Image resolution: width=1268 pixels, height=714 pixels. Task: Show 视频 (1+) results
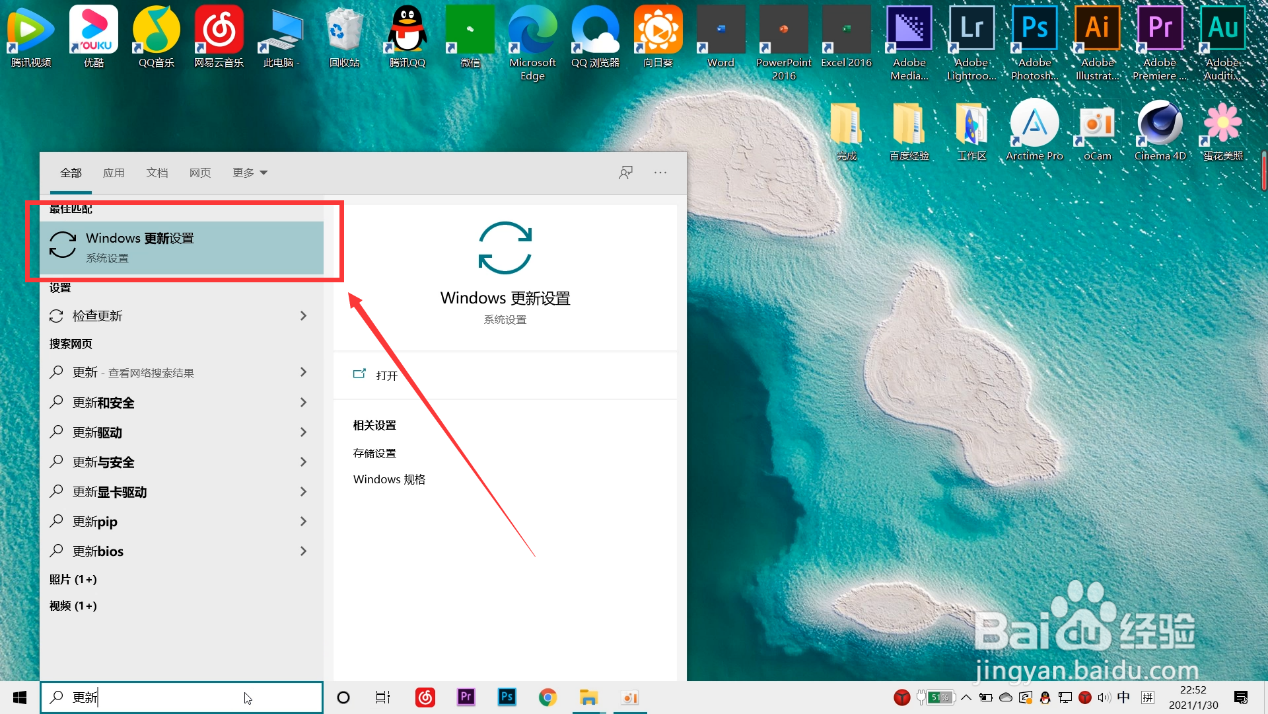coord(73,606)
